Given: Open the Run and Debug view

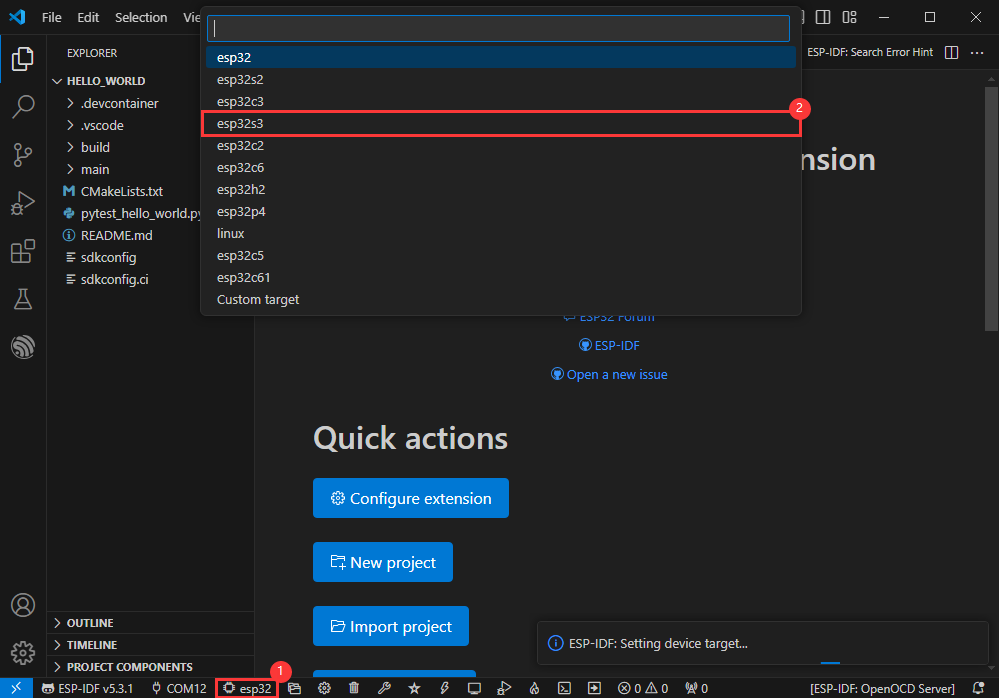Looking at the screenshot, I should [22, 203].
